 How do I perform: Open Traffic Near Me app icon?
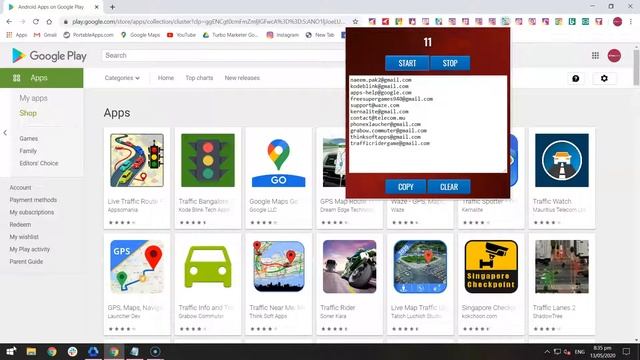click(x=278, y=267)
